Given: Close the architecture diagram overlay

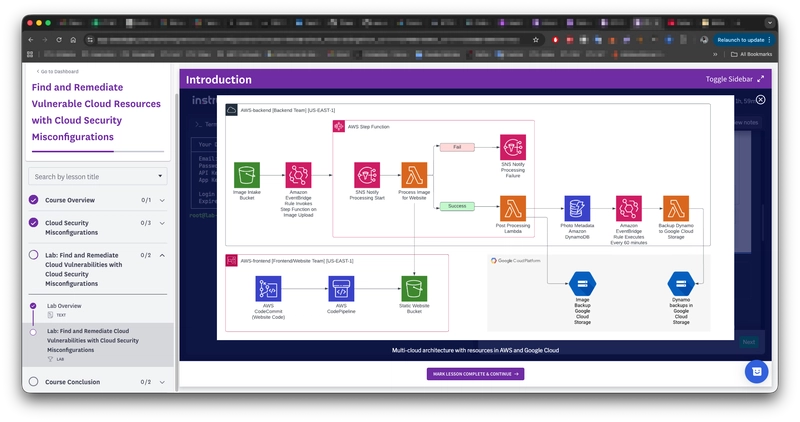Looking at the screenshot, I should (x=760, y=100).
